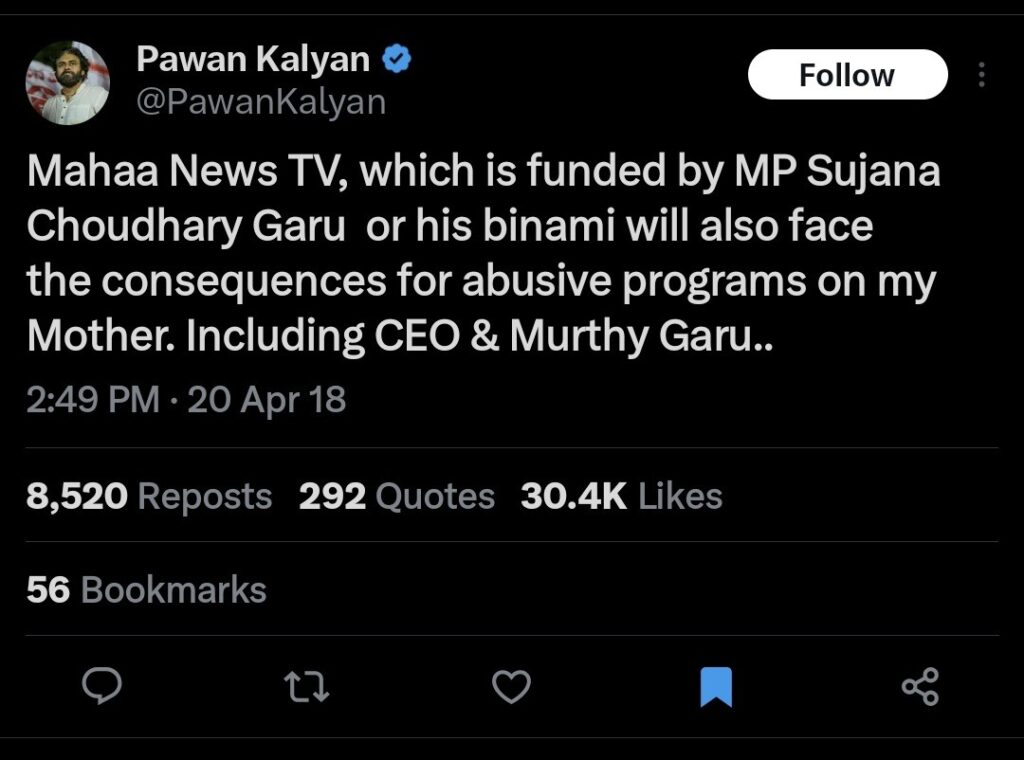This screenshot has height=760, width=1024.
Task: Repost this tweet using the retweet icon
Action: [x=305, y=686]
